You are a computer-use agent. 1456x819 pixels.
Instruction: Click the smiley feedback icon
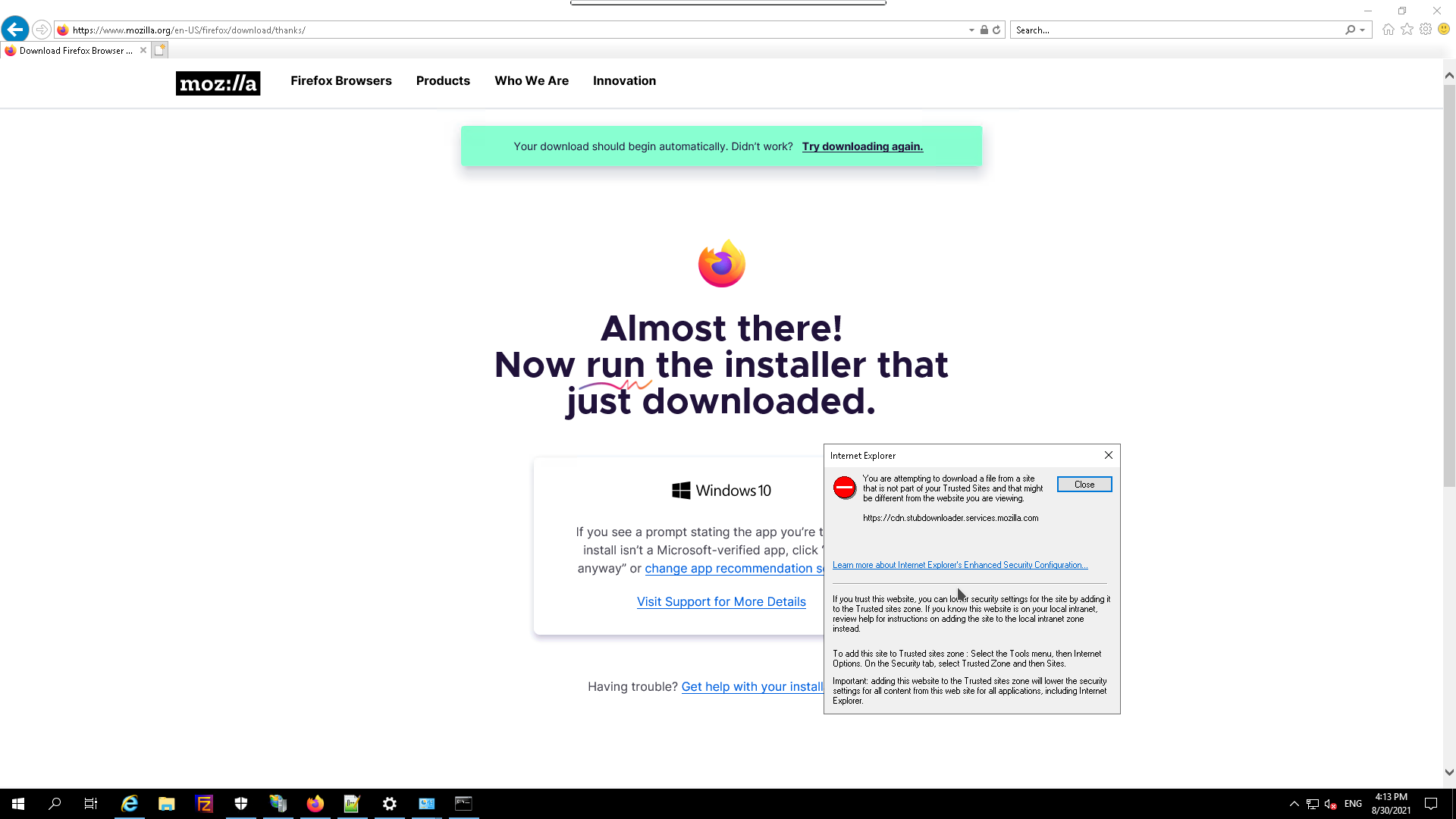coord(1444,30)
